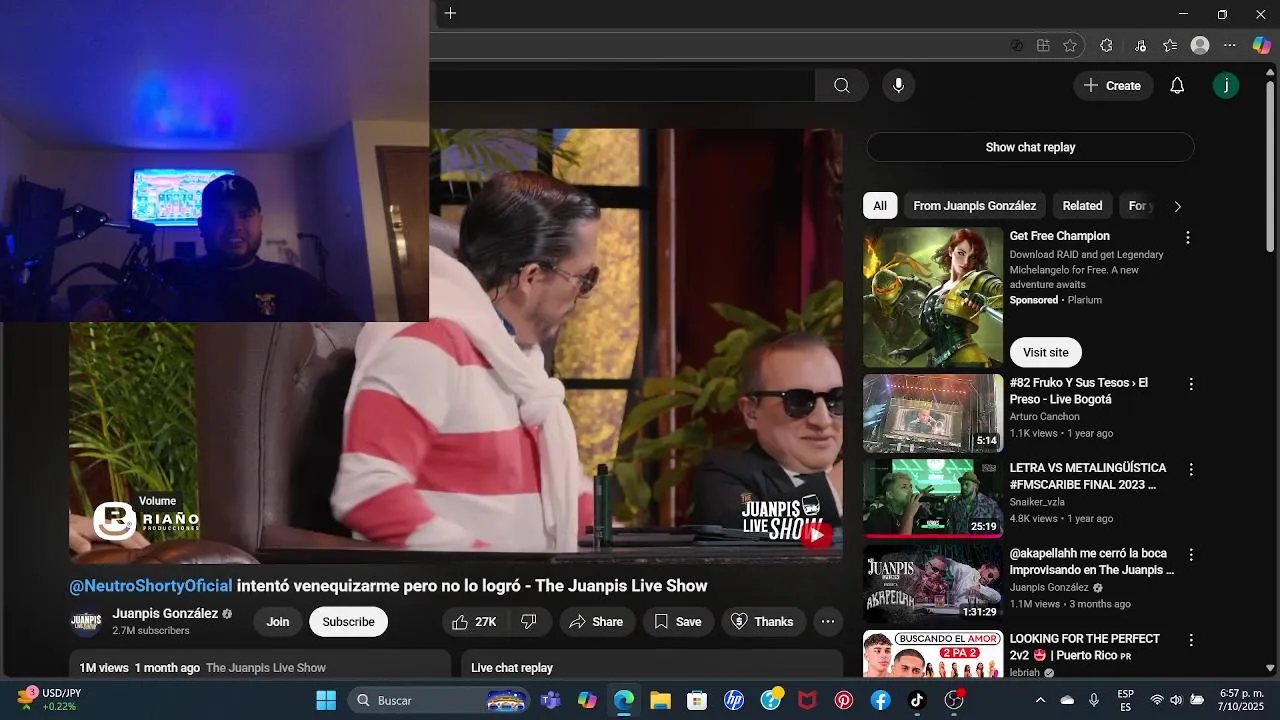The width and height of the screenshot is (1280, 720).
Task: Open options for akapellahh video
Action: [1190, 555]
